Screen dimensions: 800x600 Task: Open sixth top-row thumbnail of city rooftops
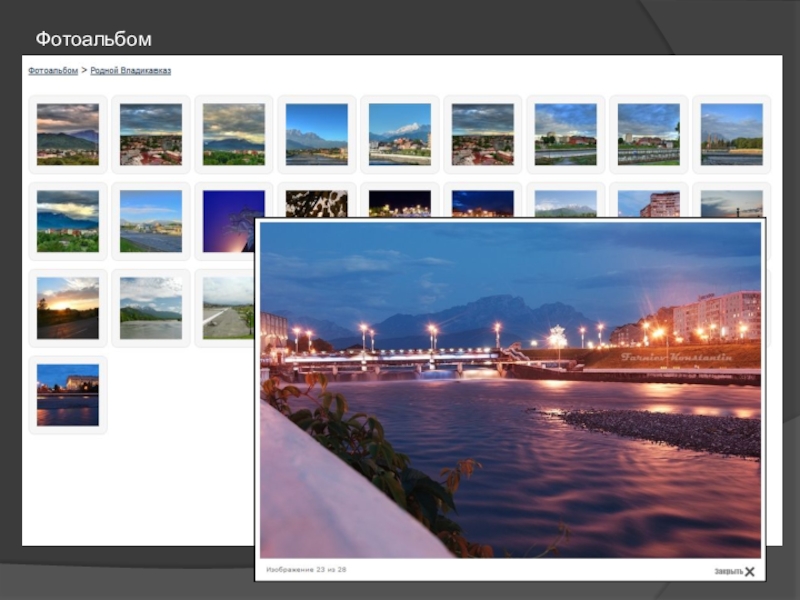point(483,134)
